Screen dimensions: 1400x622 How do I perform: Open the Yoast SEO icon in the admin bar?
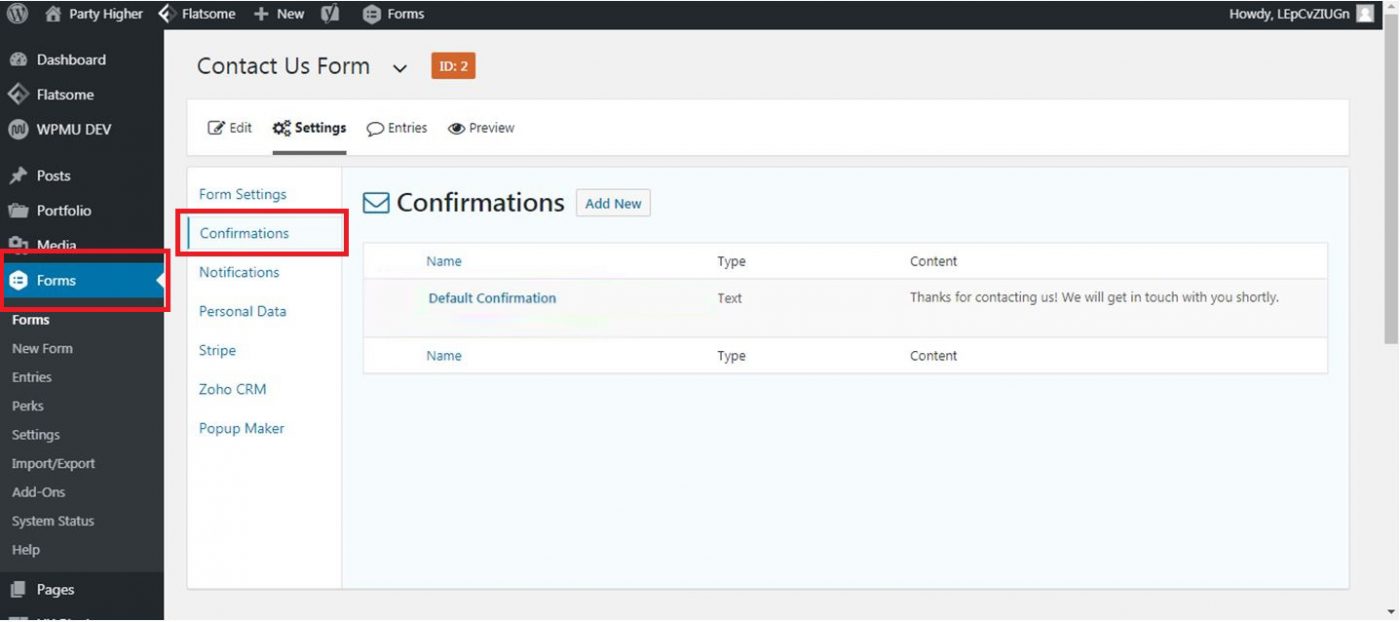pyautogui.click(x=330, y=13)
